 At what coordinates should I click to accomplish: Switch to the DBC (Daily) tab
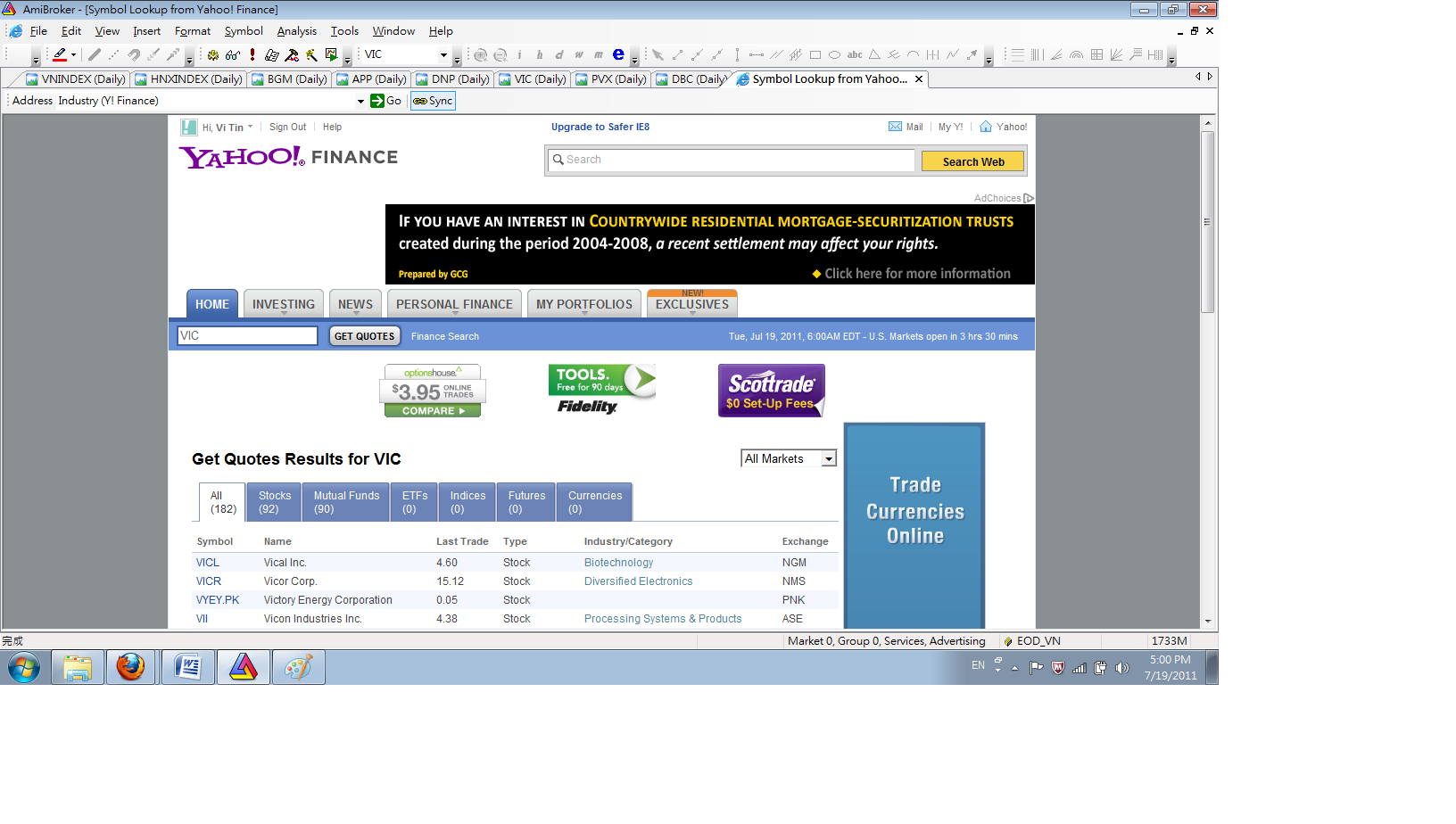[691, 79]
